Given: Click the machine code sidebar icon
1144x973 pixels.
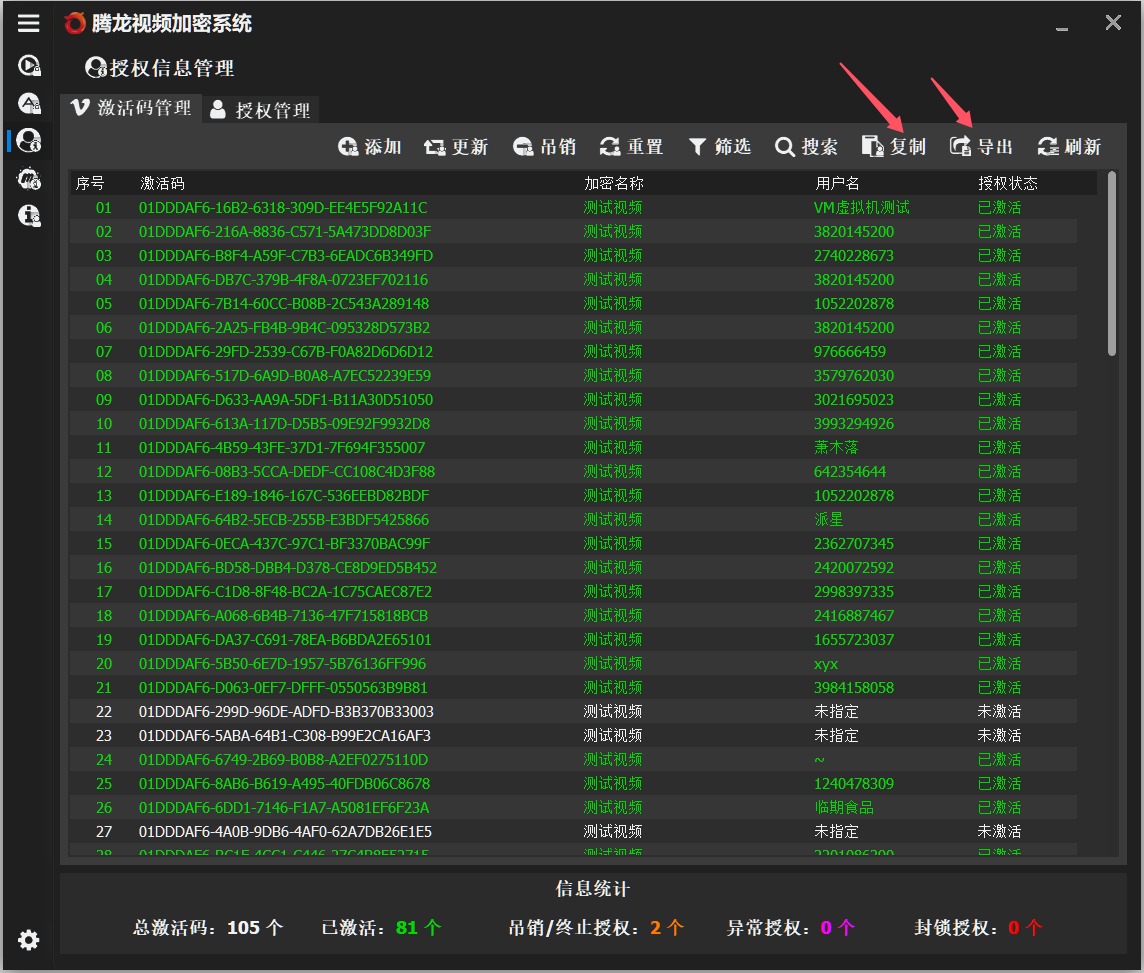Looking at the screenshot, I should (x=29, y=179).
